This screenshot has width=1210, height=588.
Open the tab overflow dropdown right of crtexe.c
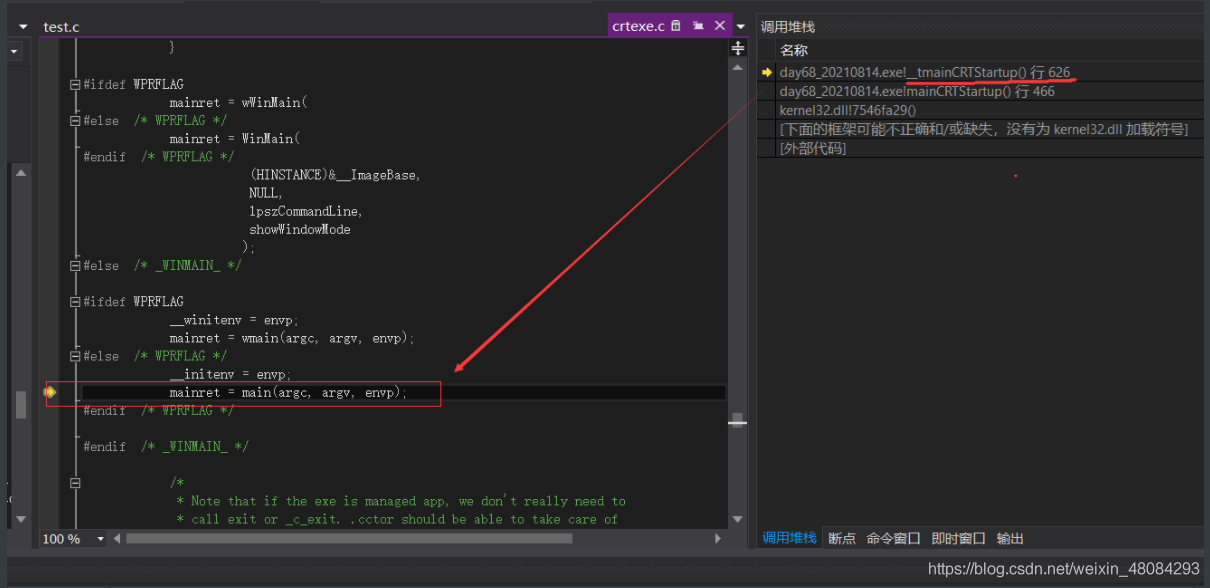[x=741, y=27]
